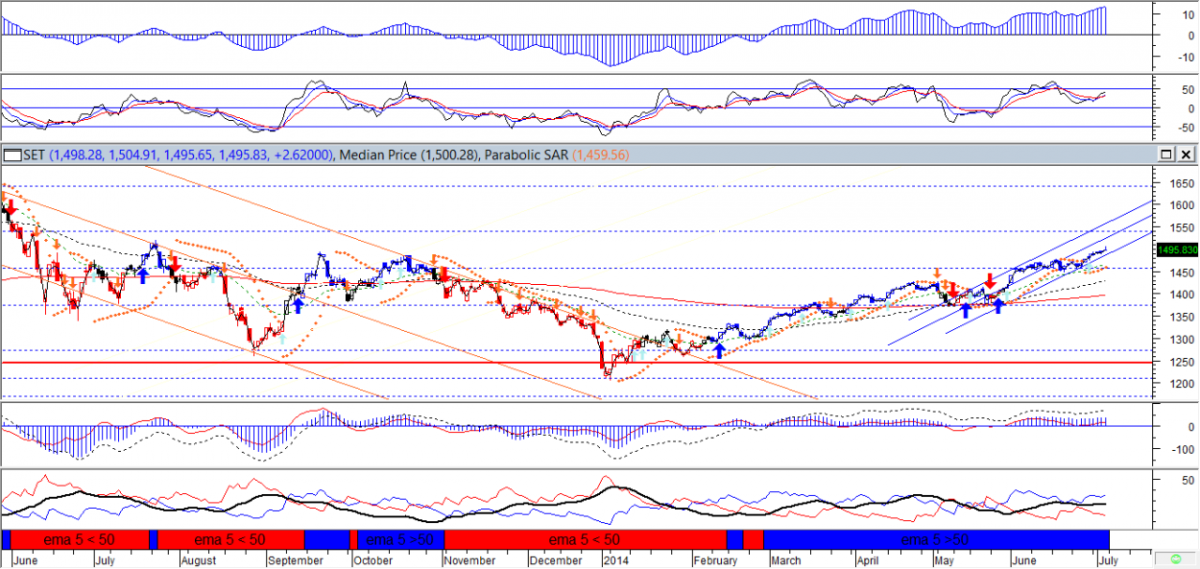Click the November label on time axis
The height and width of the screenshot is (569, 1200).
(469, 560)
